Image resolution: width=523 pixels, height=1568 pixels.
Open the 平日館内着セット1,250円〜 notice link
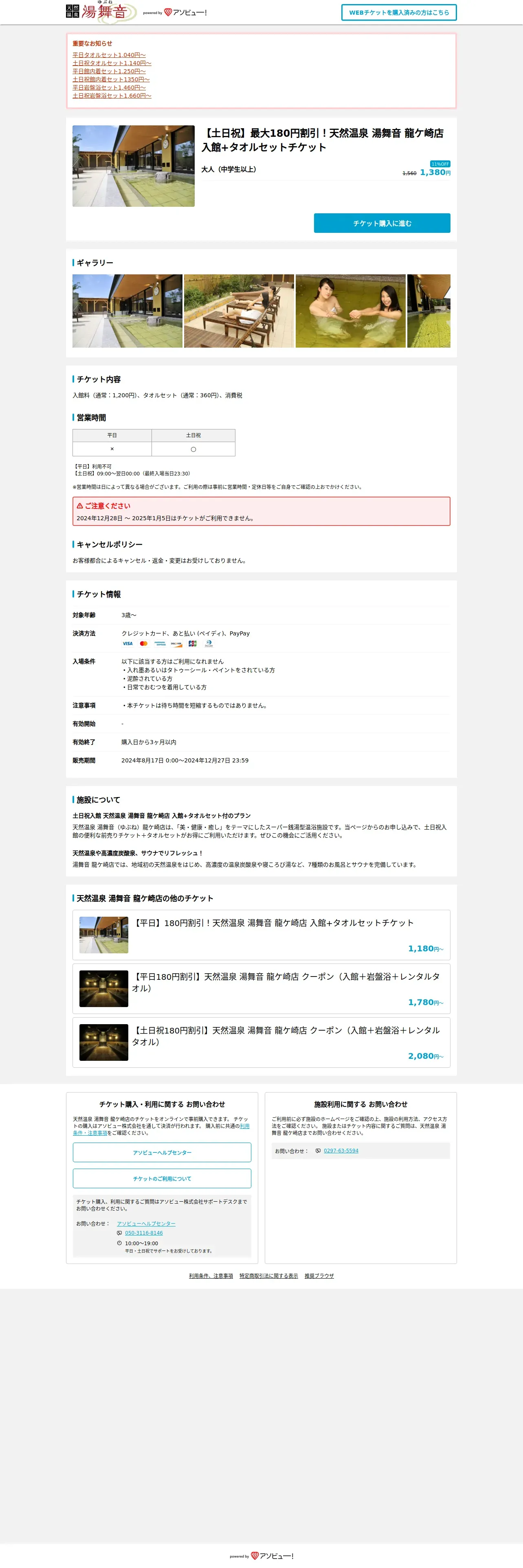[109, 71]
